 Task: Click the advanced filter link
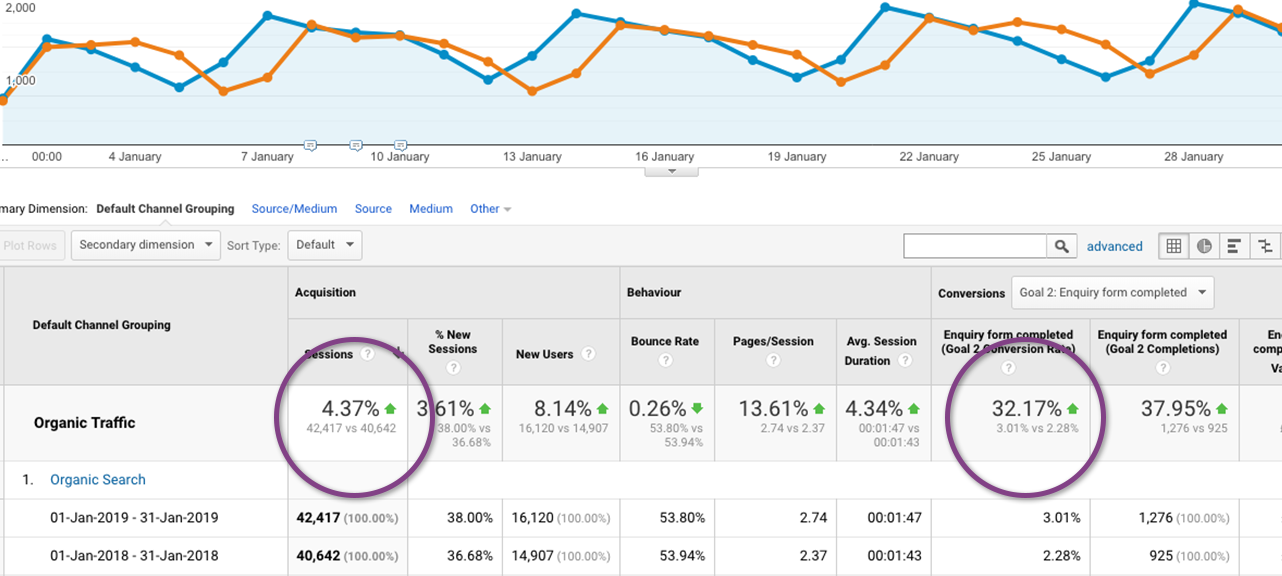click(1114, 246)
